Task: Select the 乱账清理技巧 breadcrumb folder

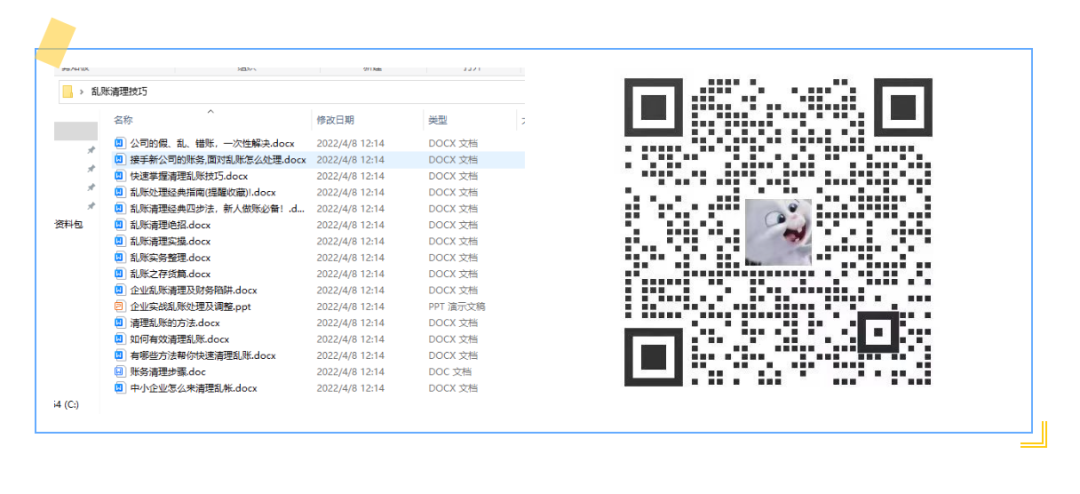Action: pos(118,92)
